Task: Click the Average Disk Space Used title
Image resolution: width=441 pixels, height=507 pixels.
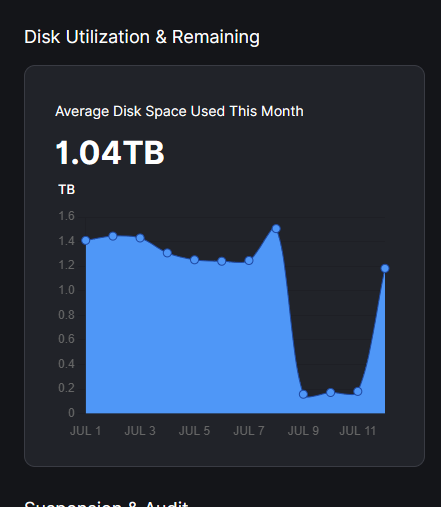Action: tap(179, 111)
